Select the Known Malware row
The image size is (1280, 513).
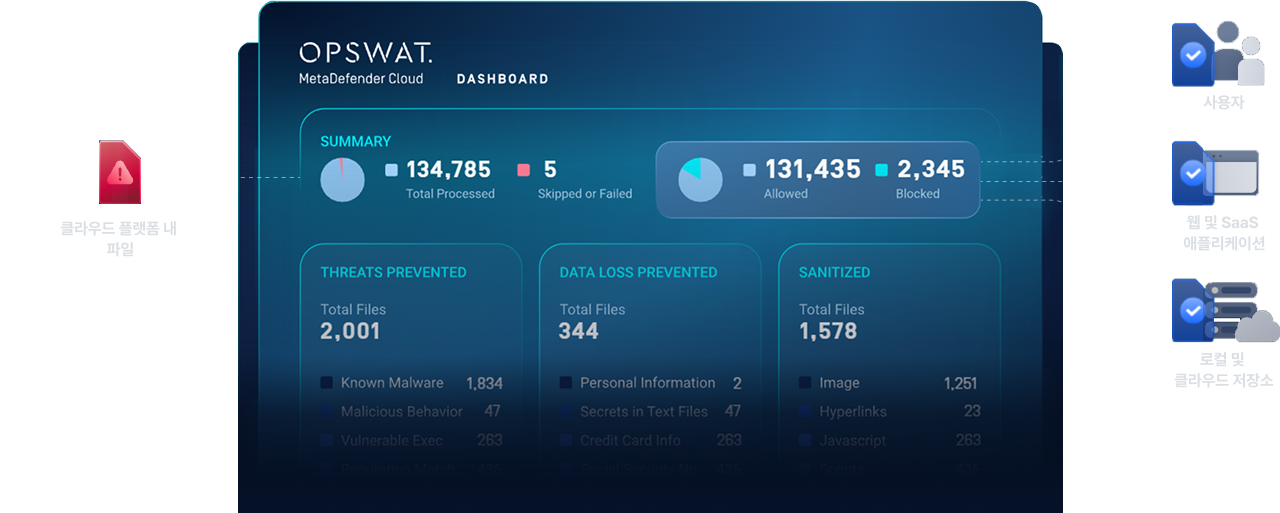point(412,383)
